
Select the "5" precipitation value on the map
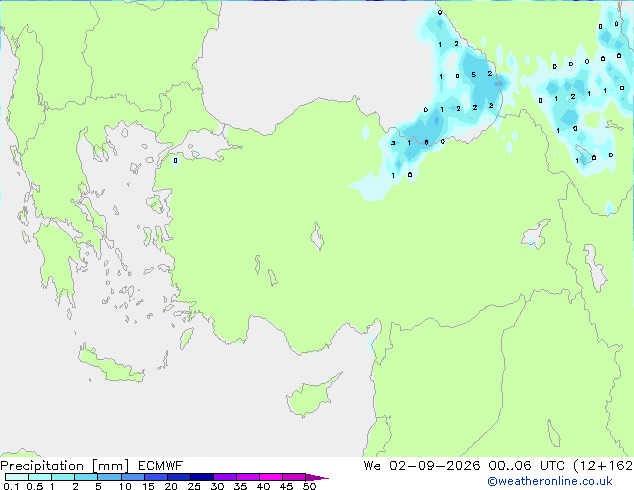(x=473, y=74)
